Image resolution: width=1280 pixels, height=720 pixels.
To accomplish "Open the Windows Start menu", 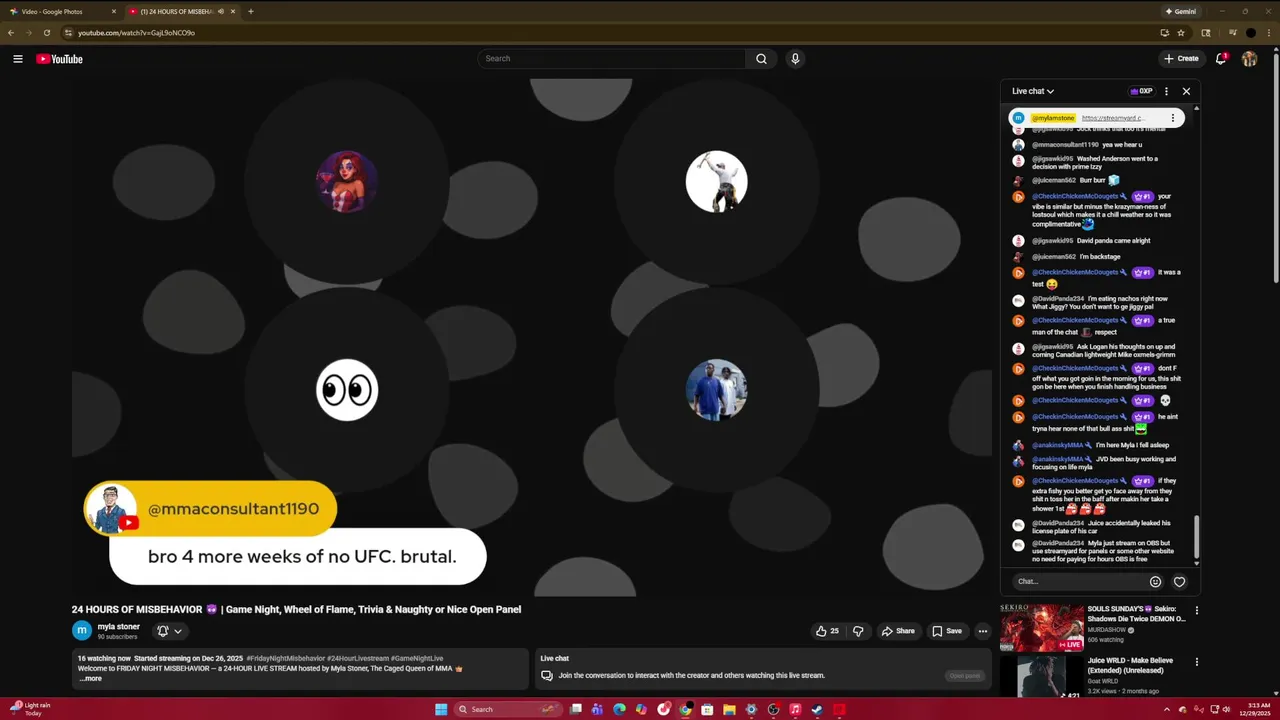I will [x=441, y=710].
